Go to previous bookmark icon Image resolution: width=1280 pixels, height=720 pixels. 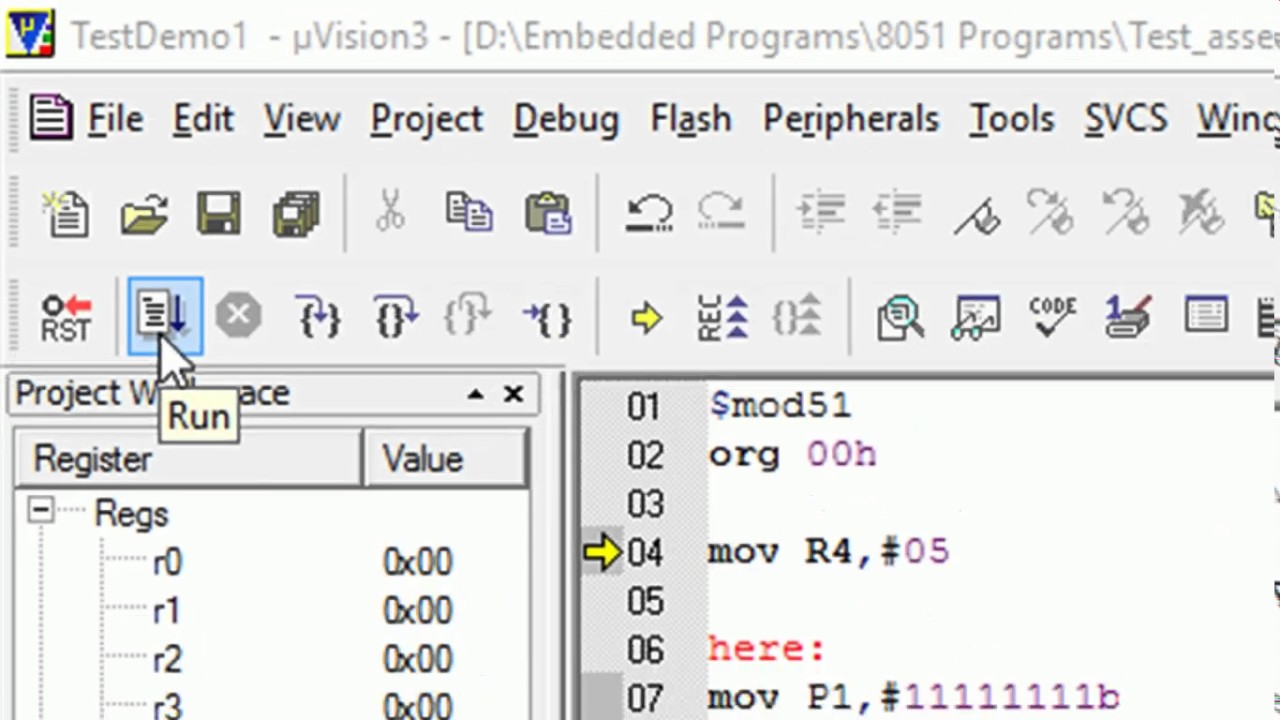click(x=1127, y=213)
